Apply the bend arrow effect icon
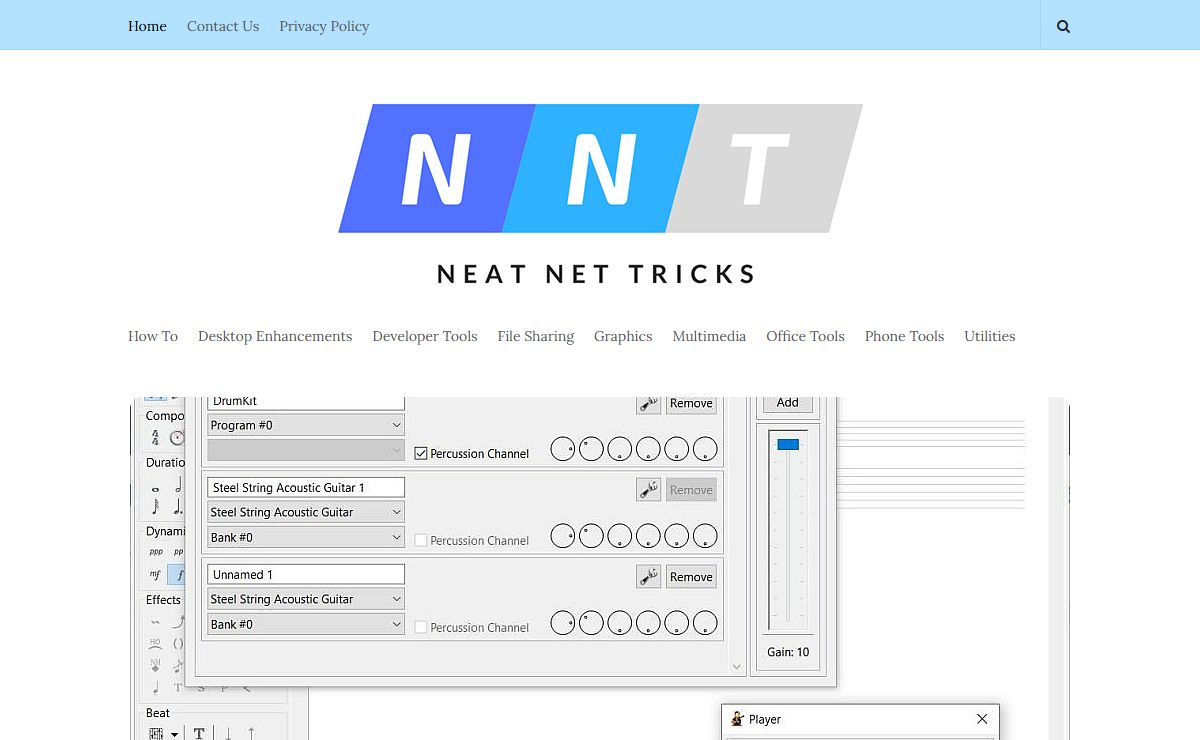Screen dimensions: 1200x740 (178, 621)
